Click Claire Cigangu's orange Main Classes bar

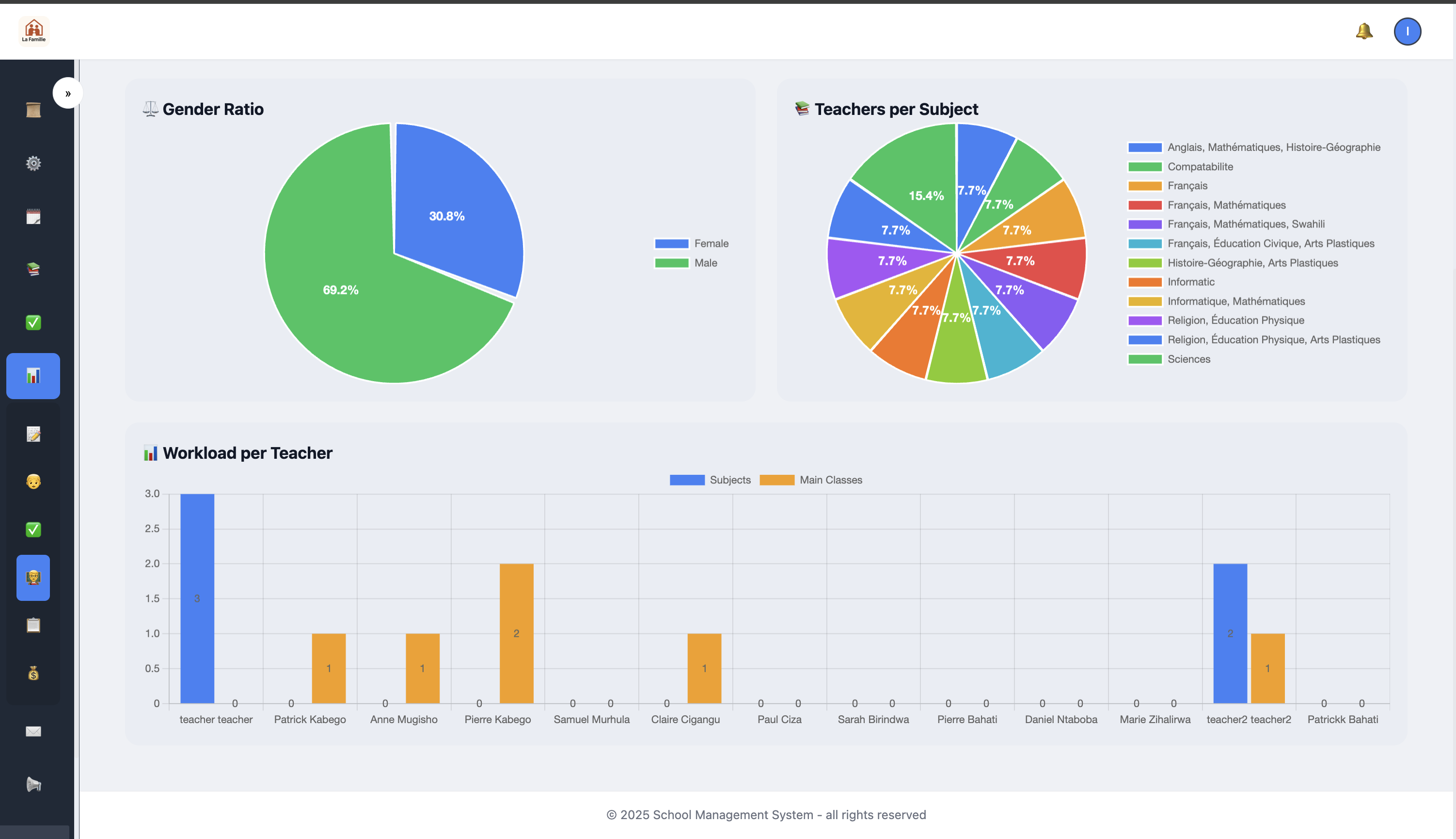704,668
